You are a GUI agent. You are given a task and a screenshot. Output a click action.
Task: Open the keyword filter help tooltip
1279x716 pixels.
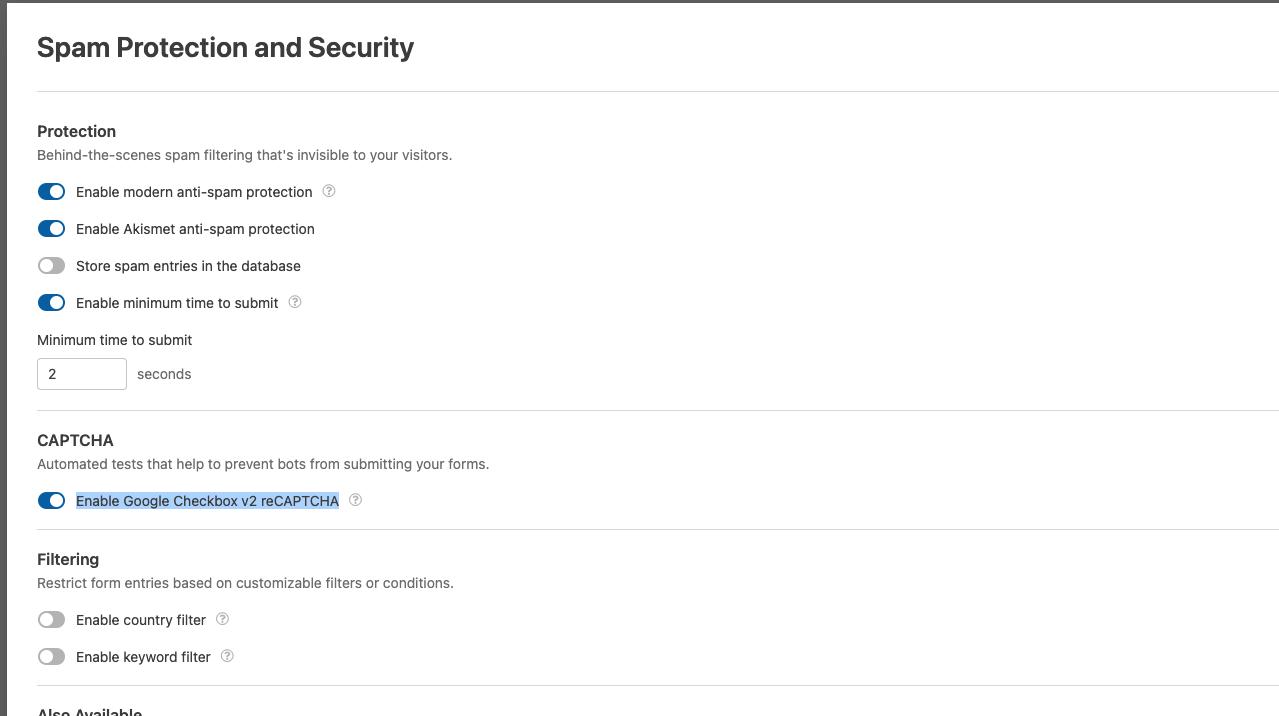pos(227,656)
